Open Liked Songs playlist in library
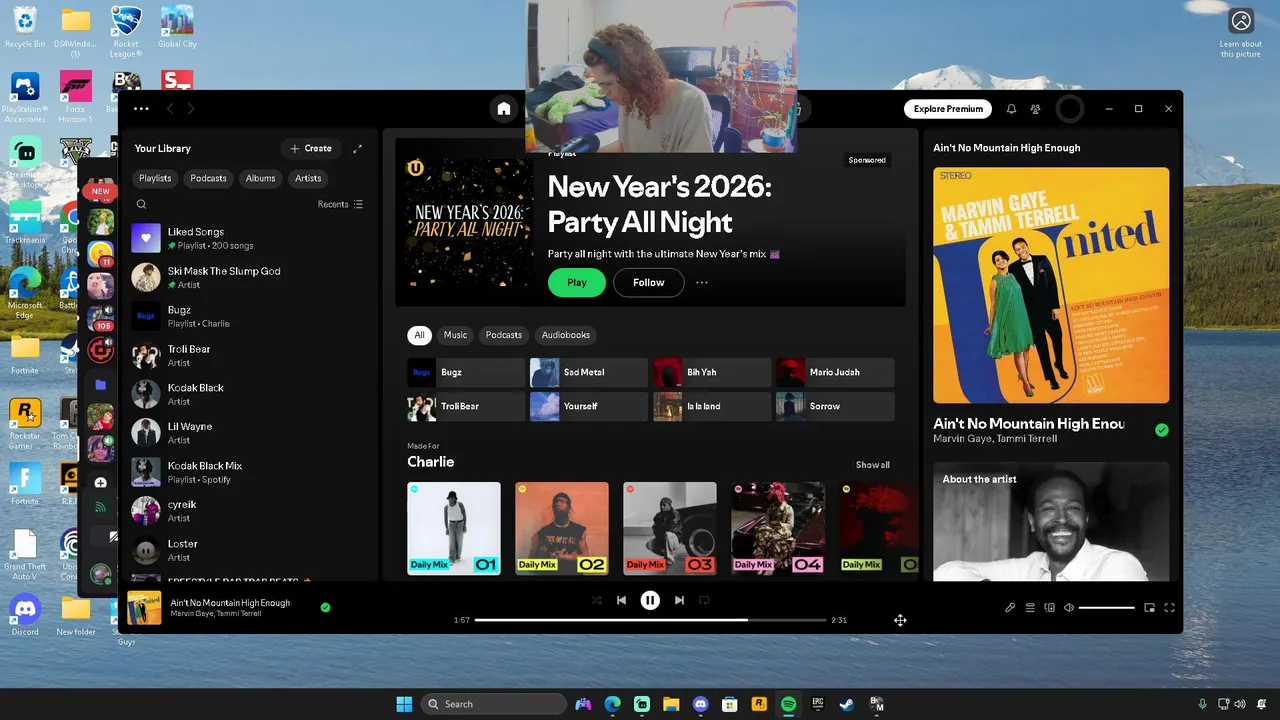Image resolution: width=1280 pixels, height=720 pixels. [x=249, y=238]
